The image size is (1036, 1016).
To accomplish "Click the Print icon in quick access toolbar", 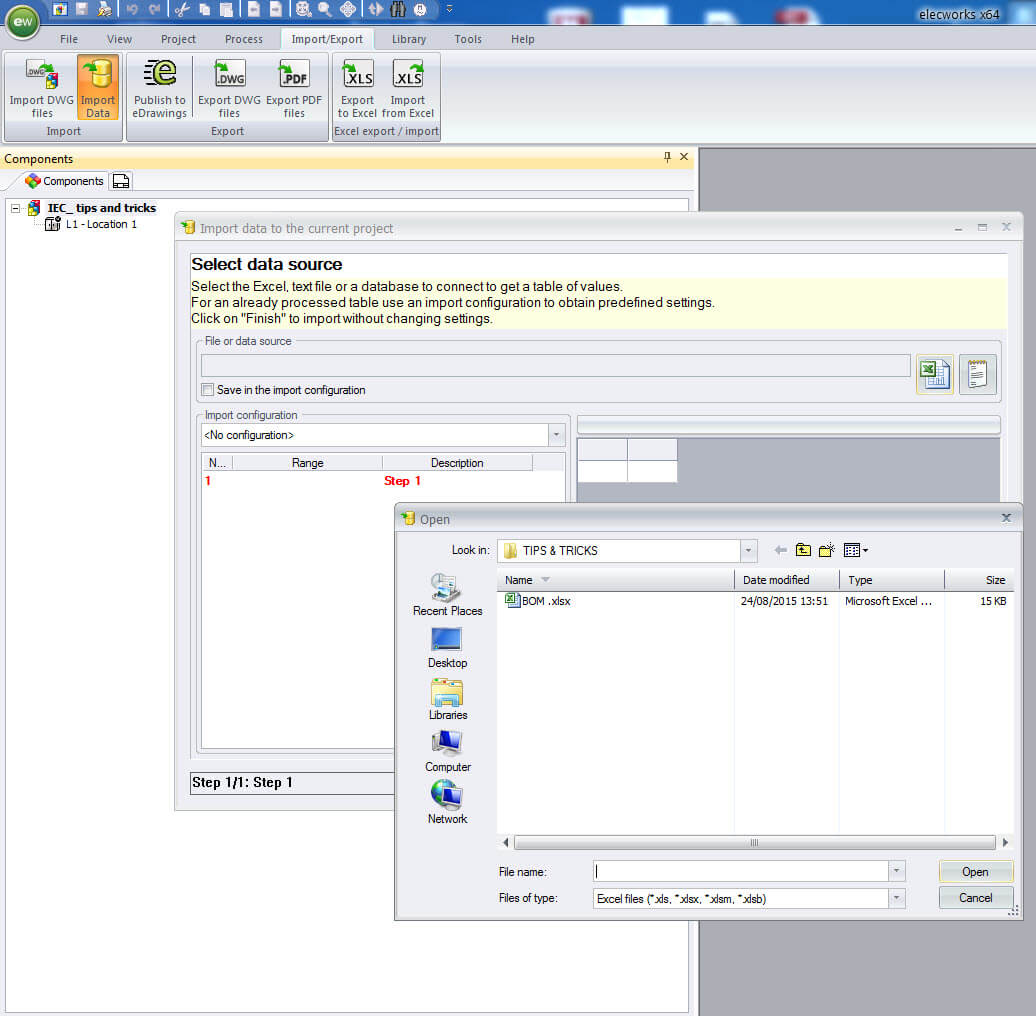I will click(x=104, y=9).
